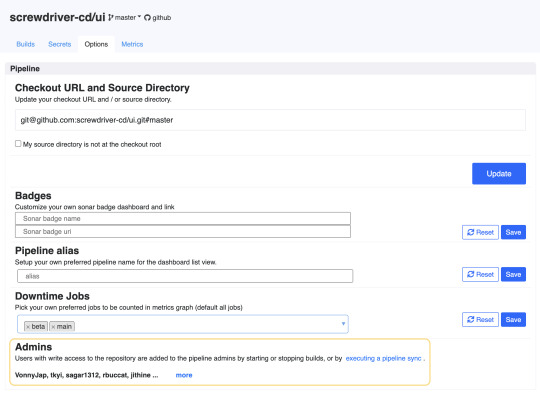Open the Secrets tab

click(60, 44)
